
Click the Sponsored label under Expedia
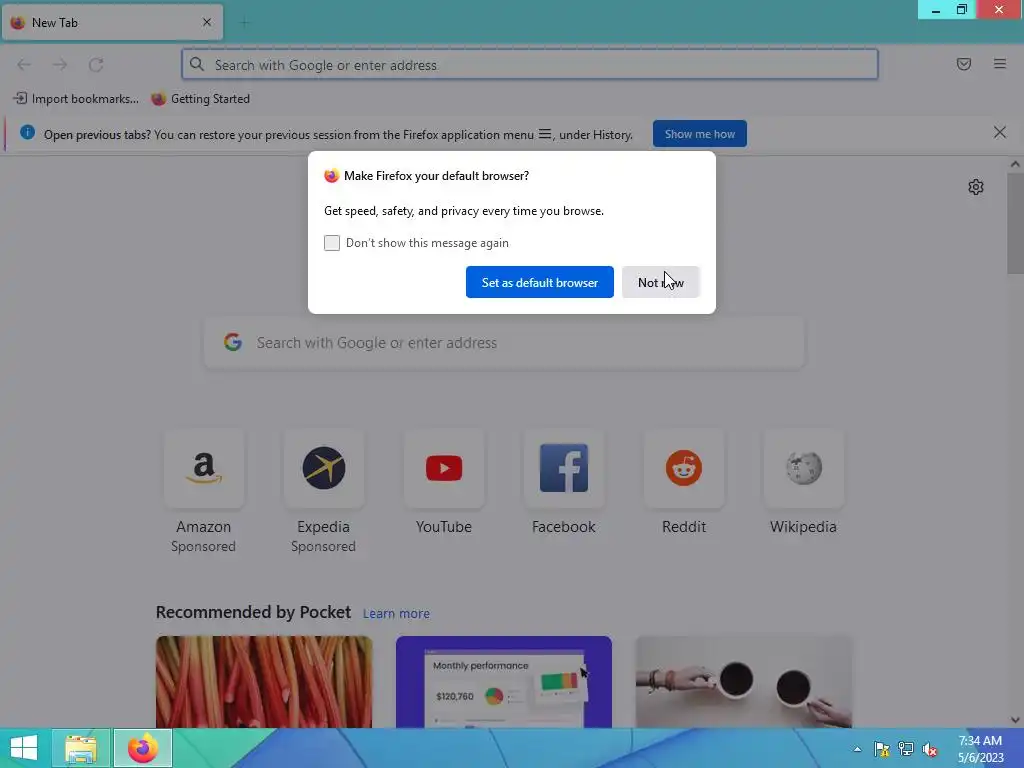[x=323, y=547]
